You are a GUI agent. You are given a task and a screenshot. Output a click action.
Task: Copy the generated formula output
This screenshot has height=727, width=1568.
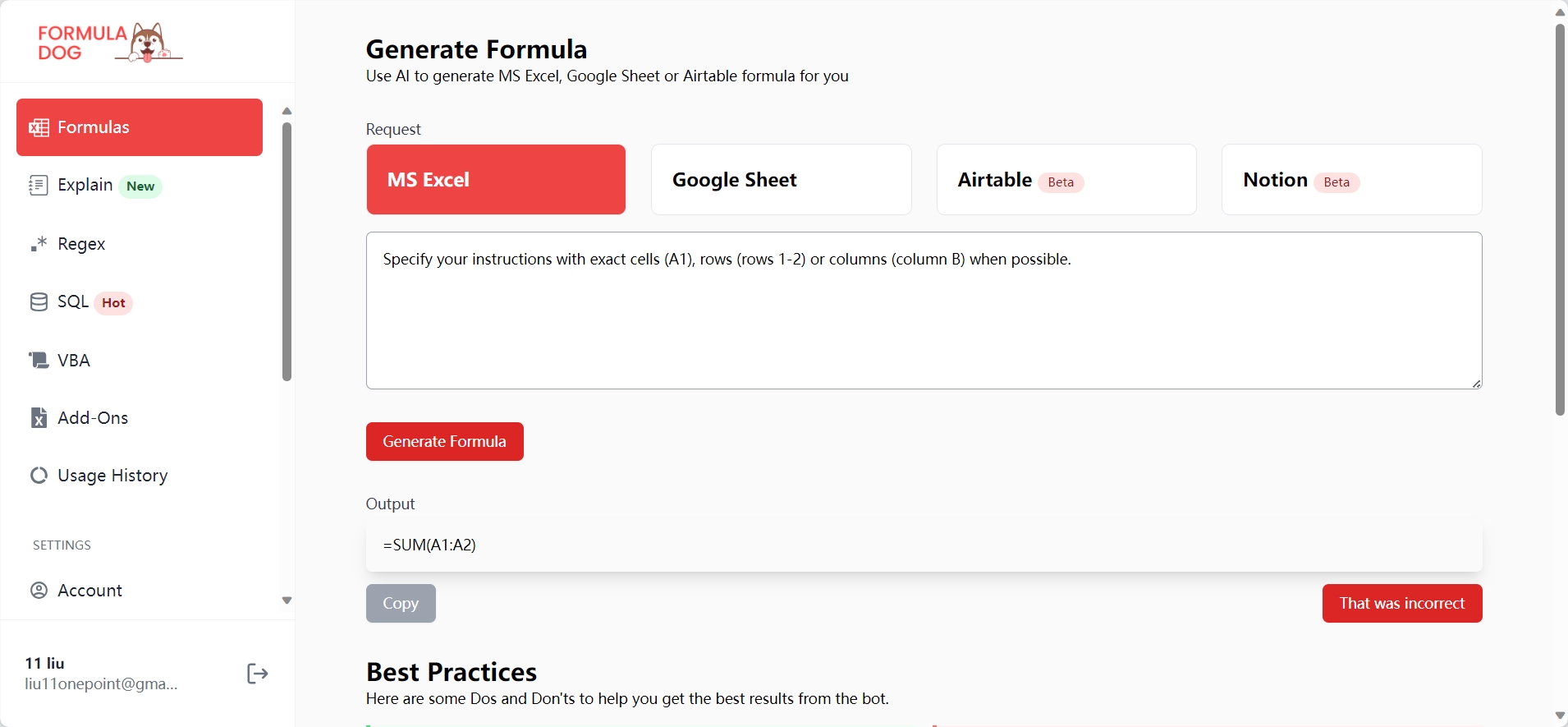coord(401,604)
